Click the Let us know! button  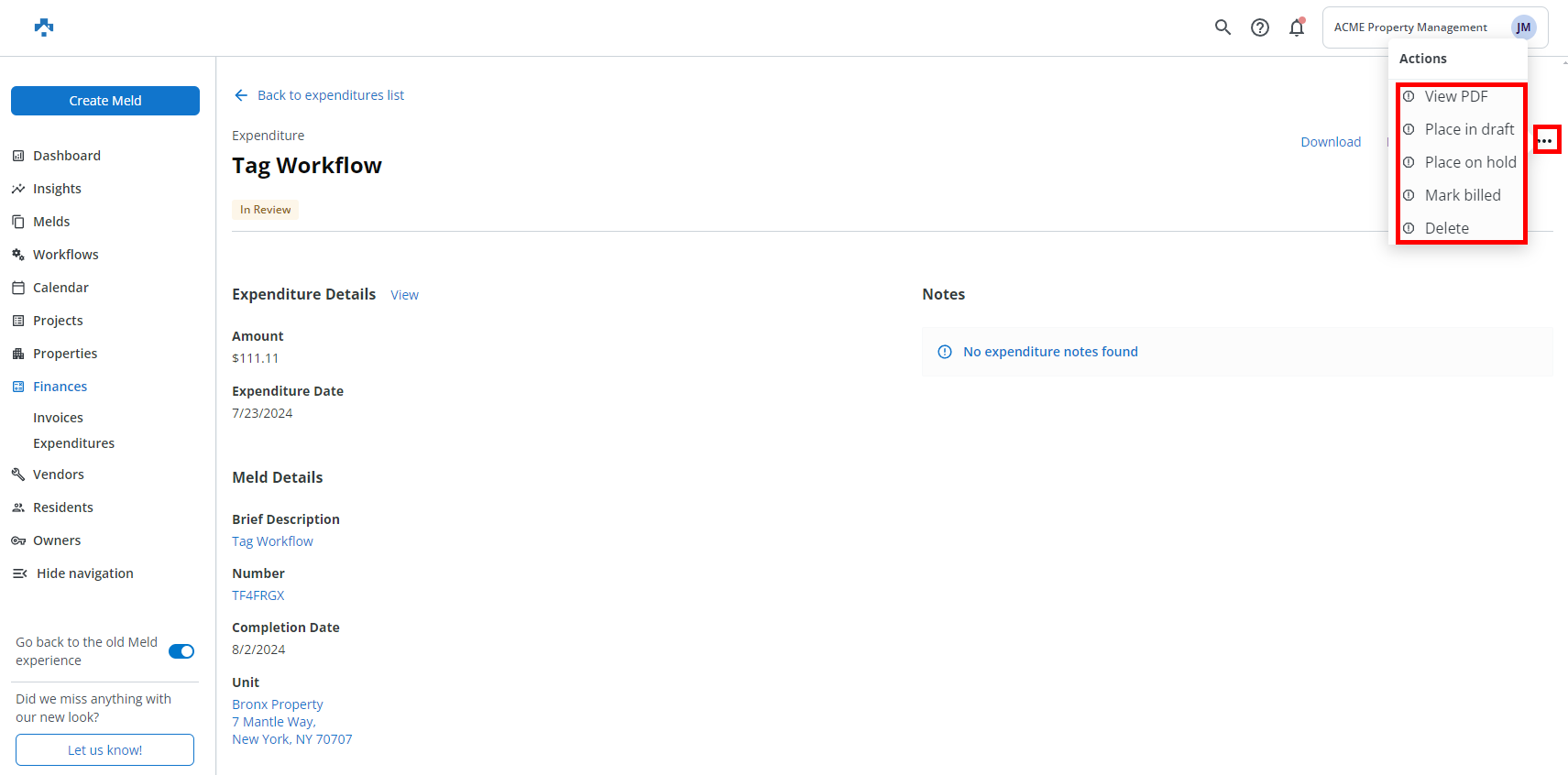pos(105,749)
